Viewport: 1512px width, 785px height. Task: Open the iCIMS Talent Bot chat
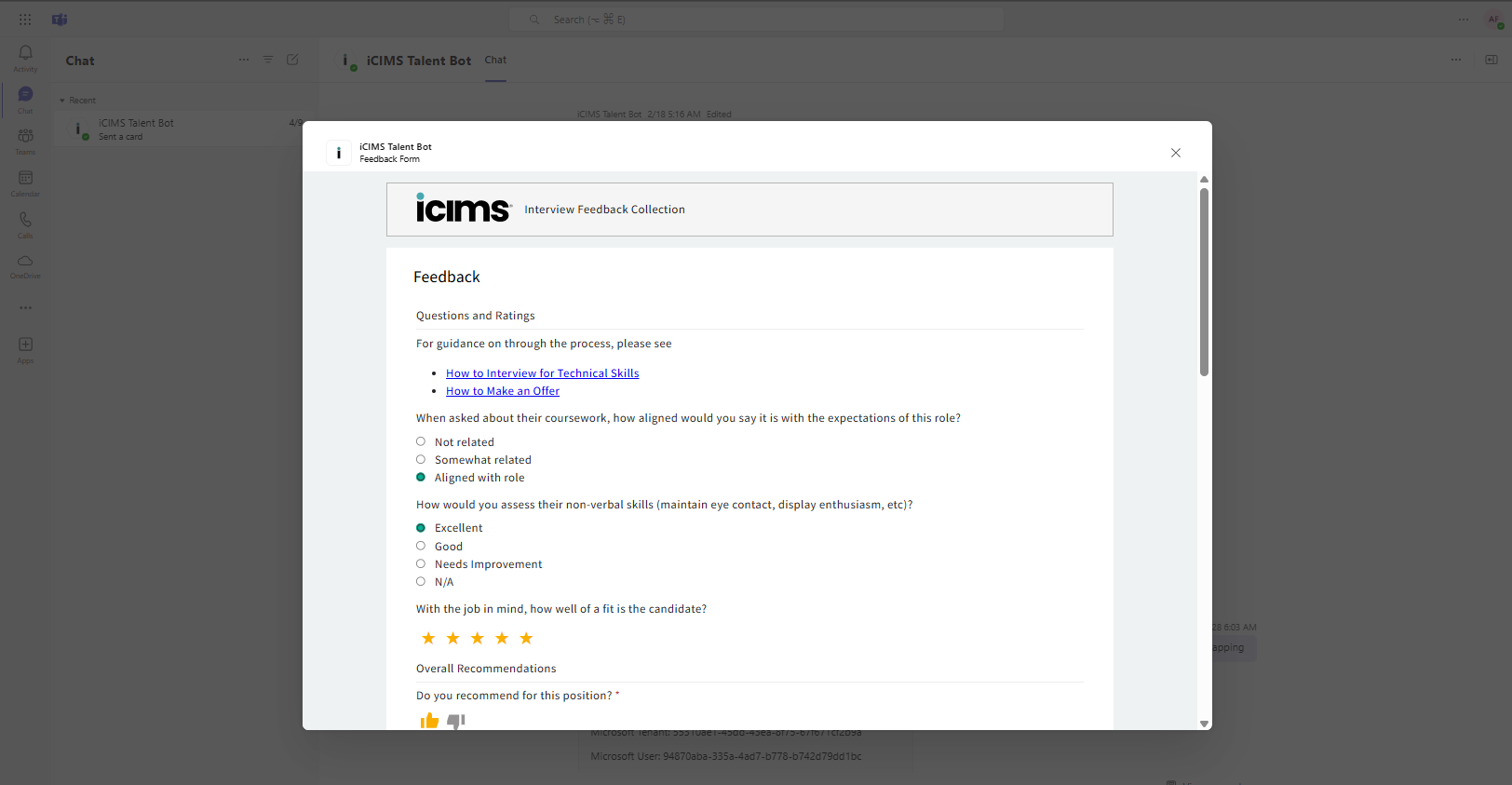(184, 129)
